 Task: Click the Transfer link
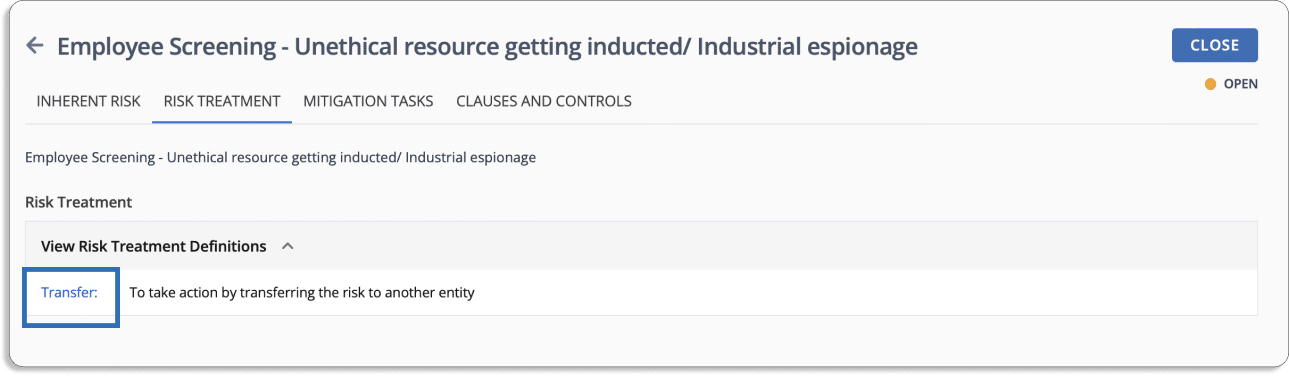click(69, 293)
